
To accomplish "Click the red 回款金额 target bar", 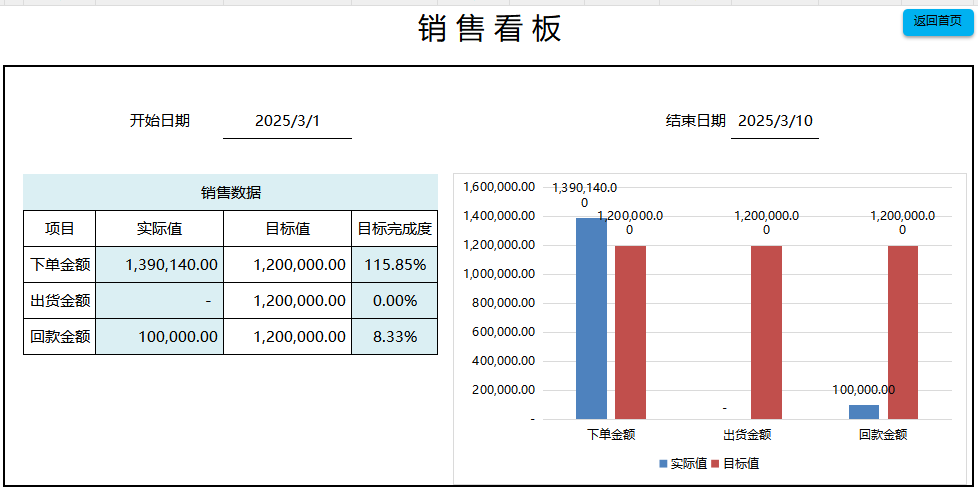I will (x=903, y=333).
